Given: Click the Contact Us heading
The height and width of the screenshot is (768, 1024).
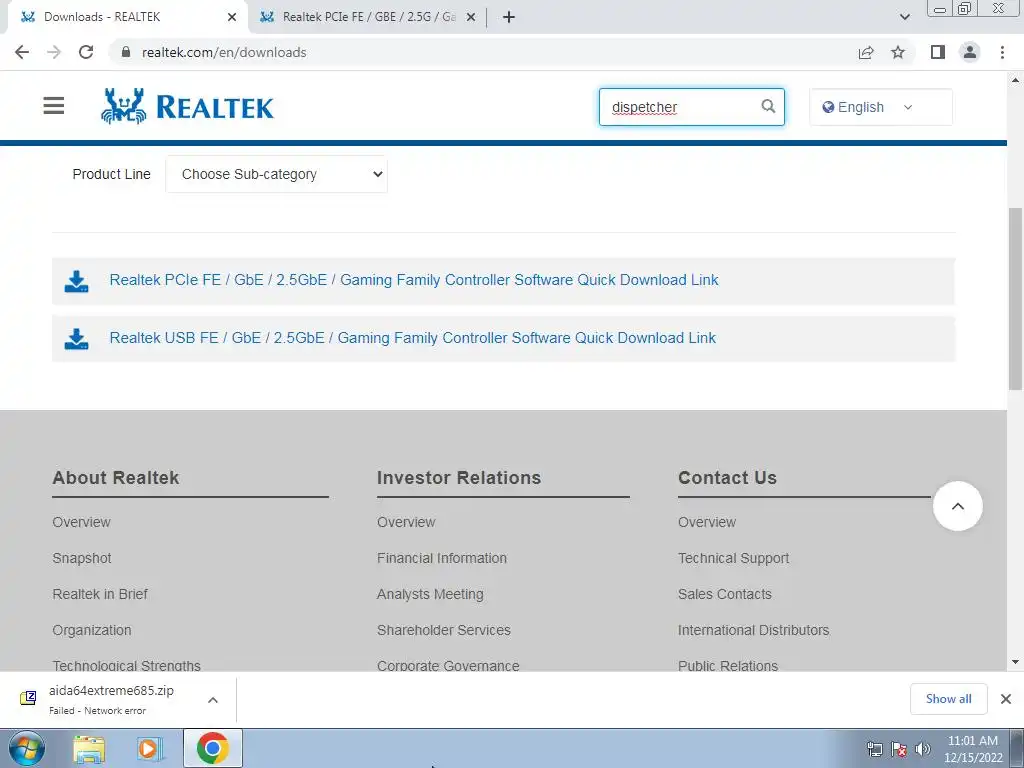Looking at the screenshot, I should 728,477.
